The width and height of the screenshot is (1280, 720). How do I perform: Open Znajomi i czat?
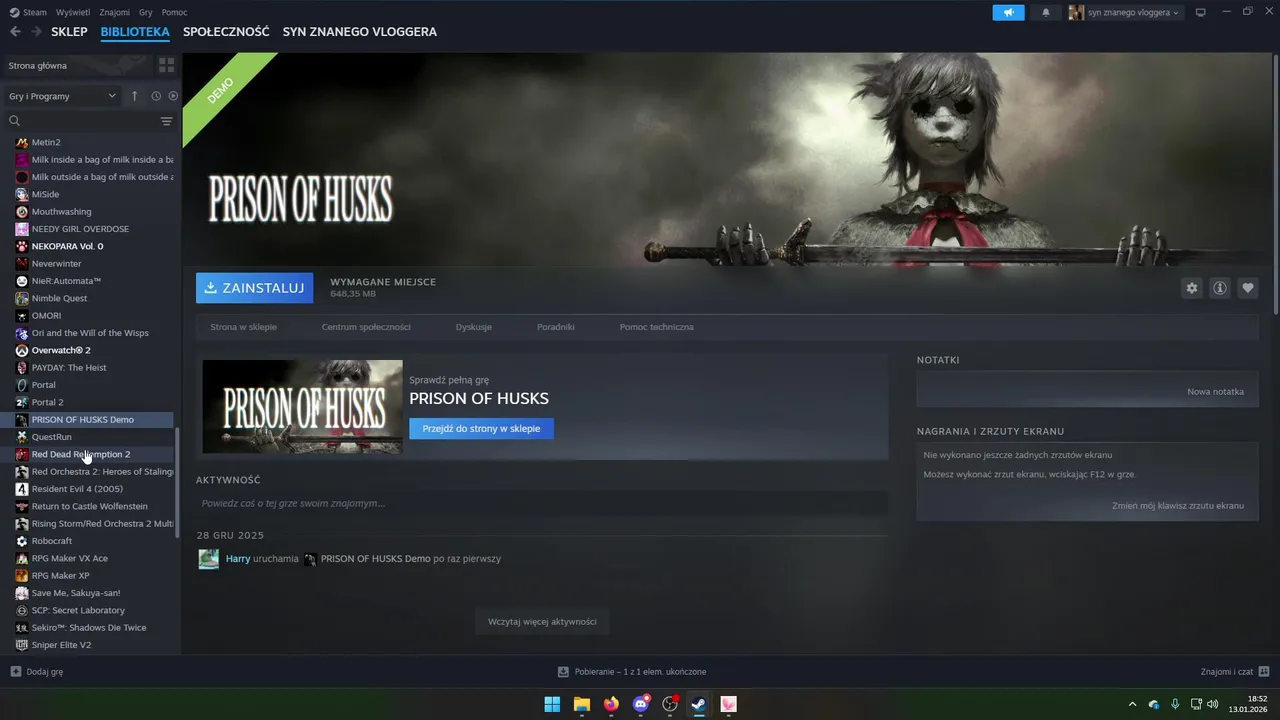(1235, 671)
